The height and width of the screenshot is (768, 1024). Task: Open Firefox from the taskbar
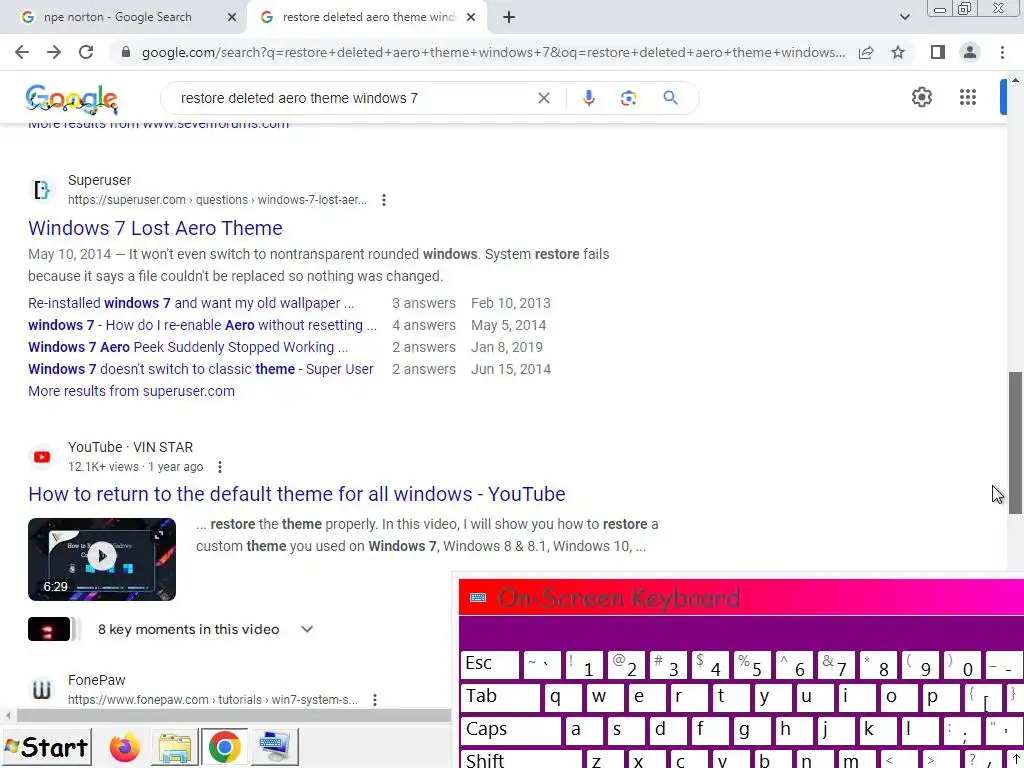(124, 747)
